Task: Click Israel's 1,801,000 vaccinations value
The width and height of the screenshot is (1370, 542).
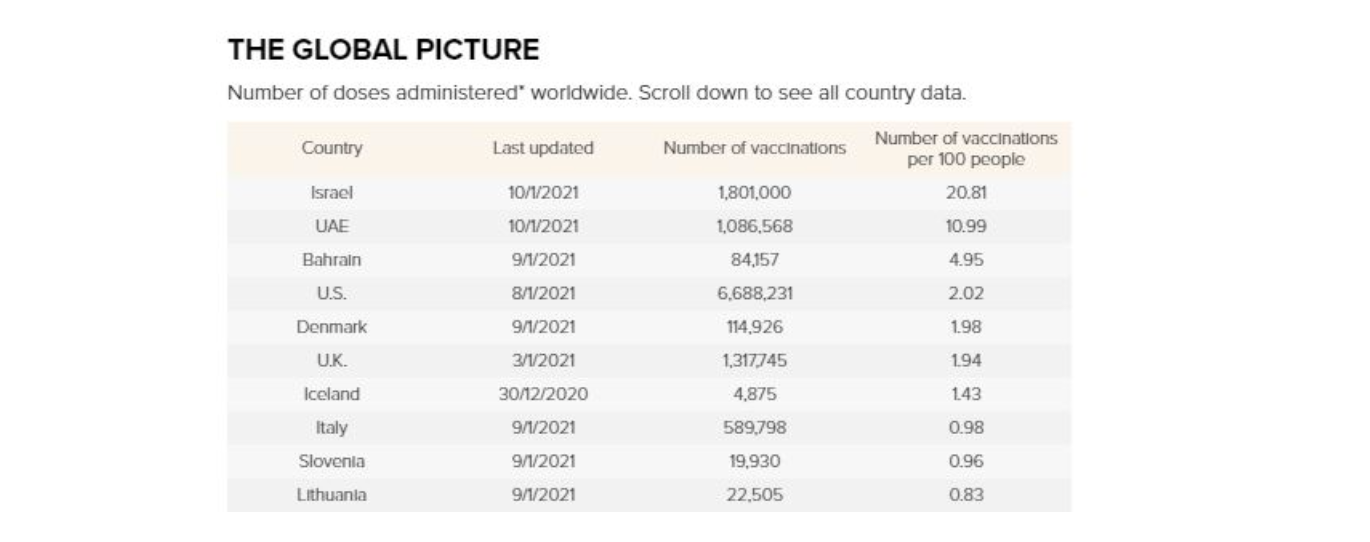Action: pos(754,192)
